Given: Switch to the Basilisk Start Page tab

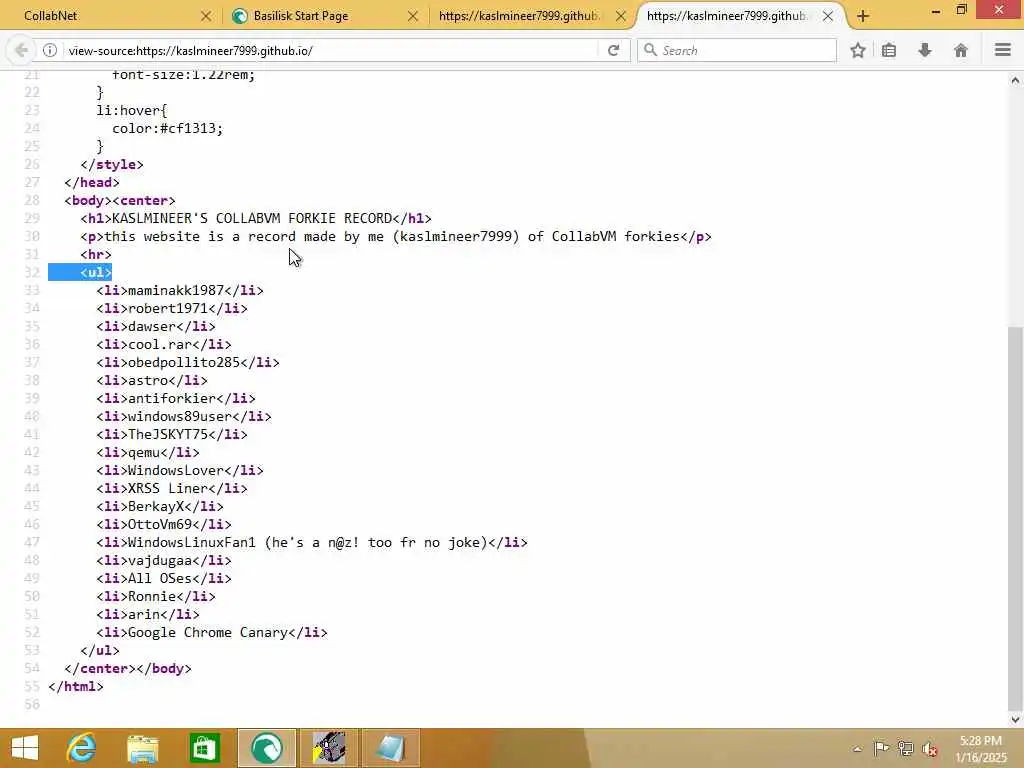Looking at the screenshot, I should click(x=323, y=16).
